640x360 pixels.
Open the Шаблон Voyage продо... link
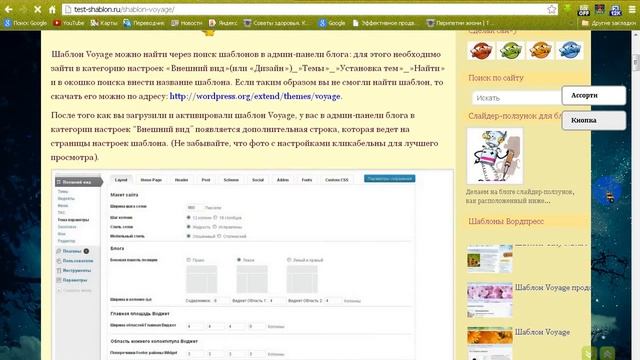click(552, 287)
